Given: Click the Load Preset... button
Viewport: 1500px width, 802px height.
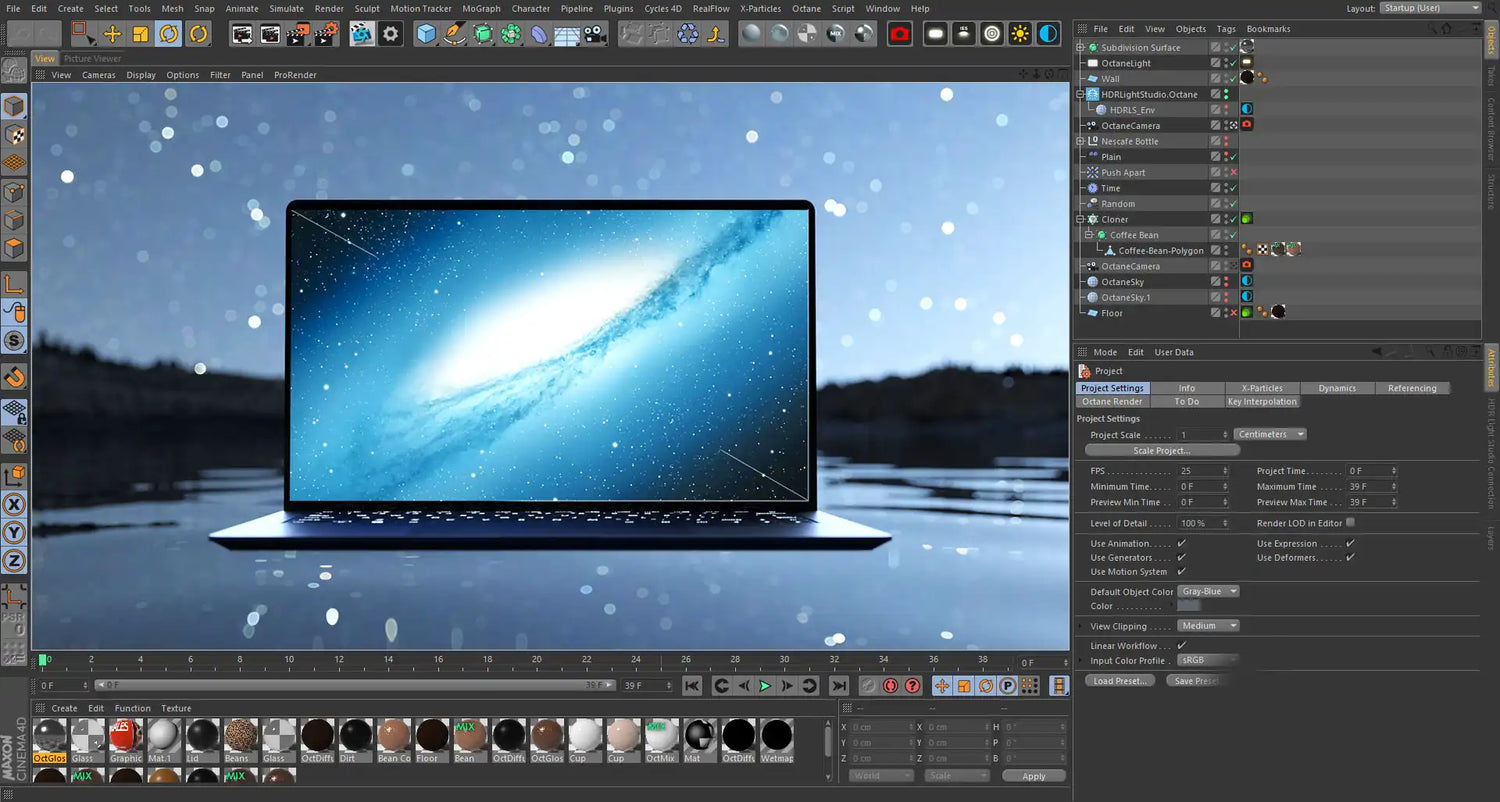Looking at the screenshot, I should pyautogui.click(x=1119, y=681).
